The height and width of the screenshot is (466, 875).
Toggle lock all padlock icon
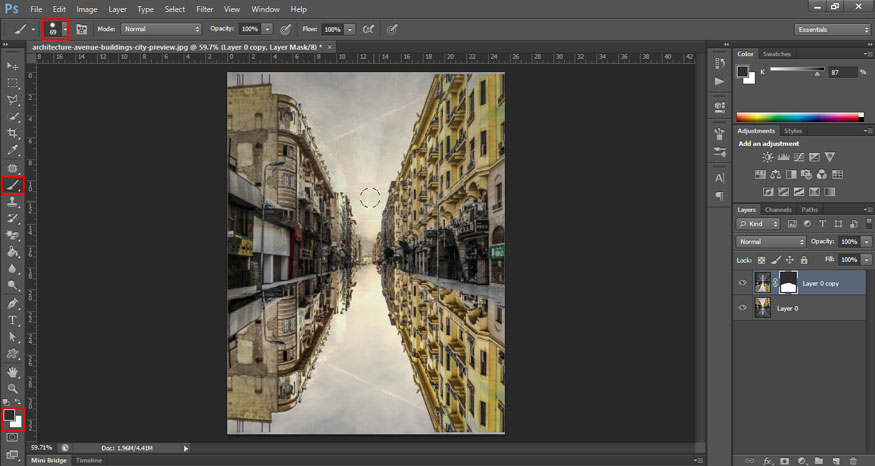(804, 260)
